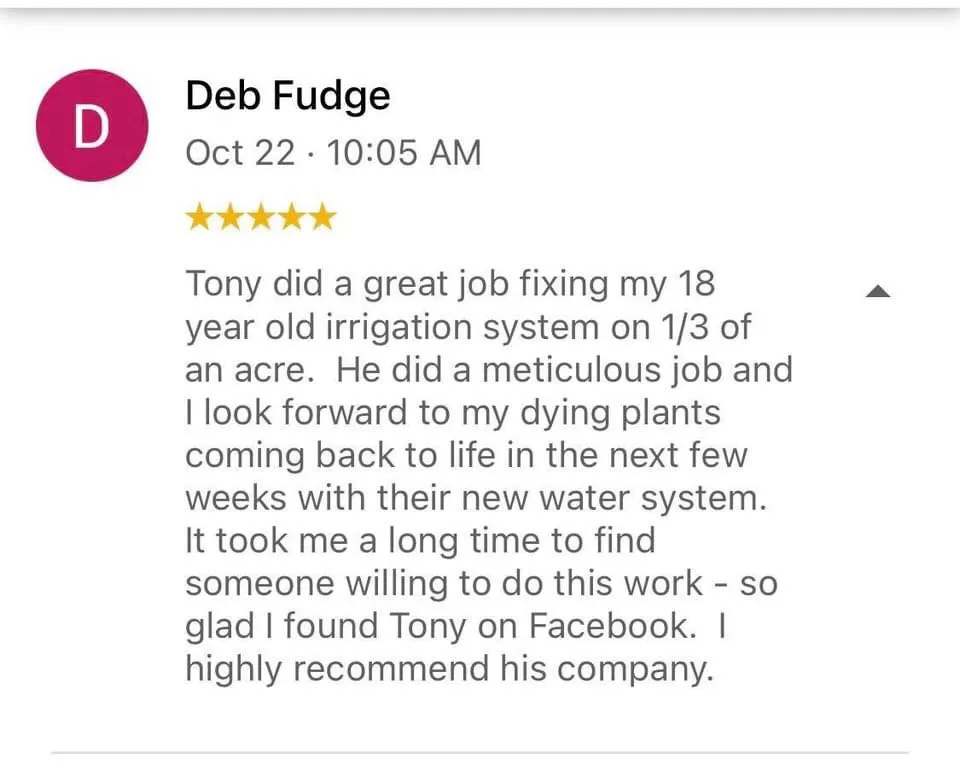
Task: Click the fourth rating star
Action: pyautogui.click(x=291, y=217)
